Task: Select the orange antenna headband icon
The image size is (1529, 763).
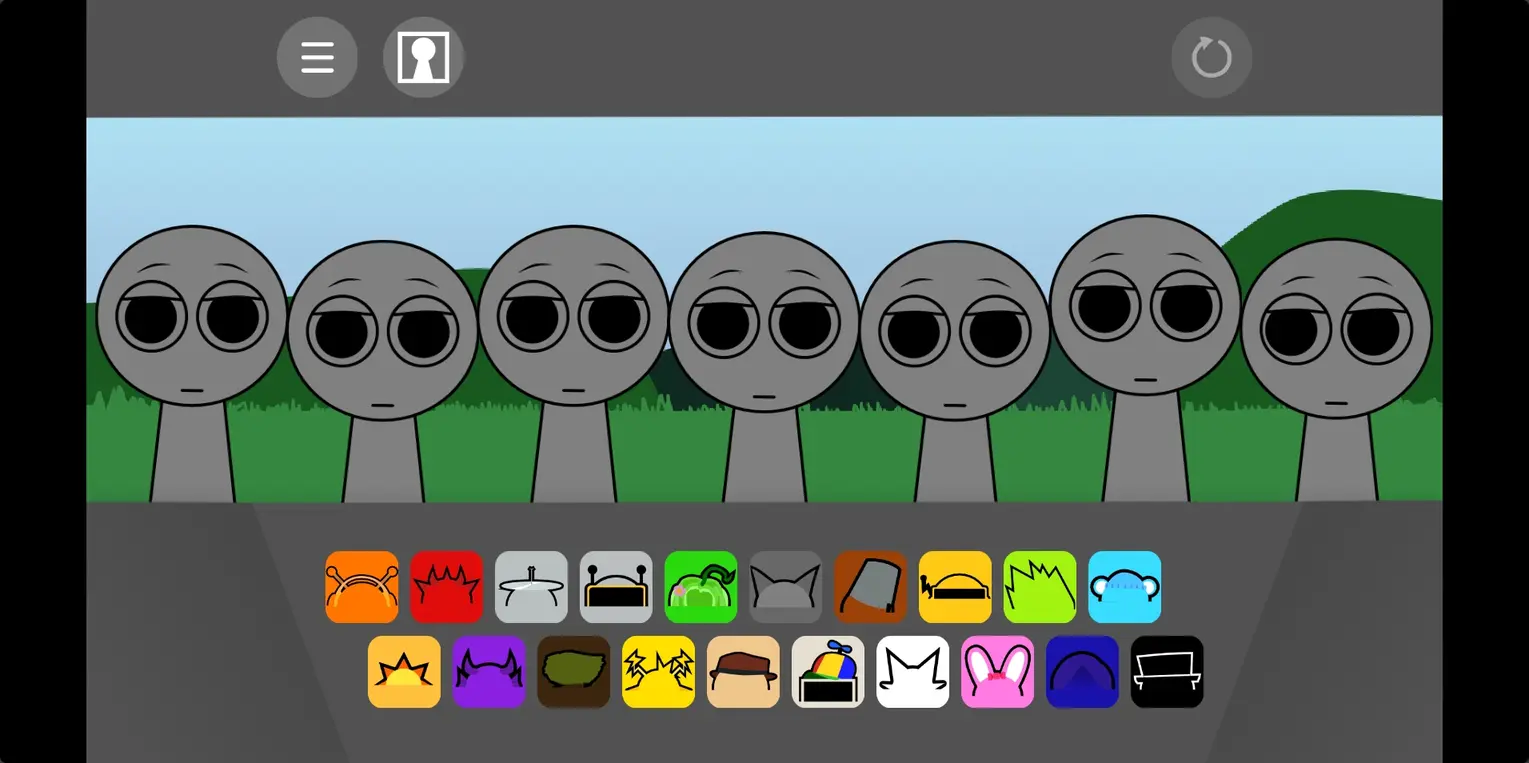Action: point(362,587)
